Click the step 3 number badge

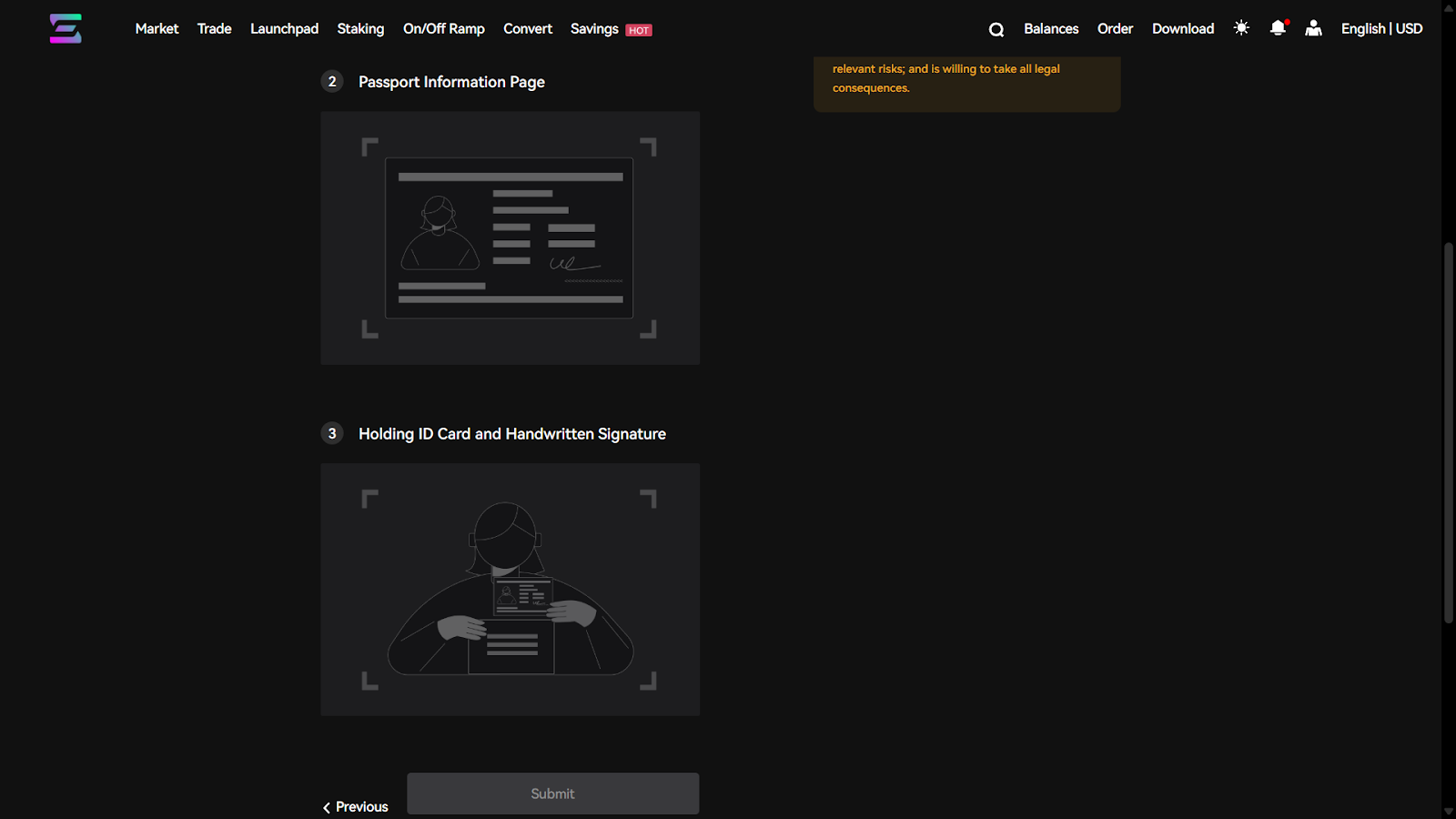pyautogui.click(x=332, y=434)
